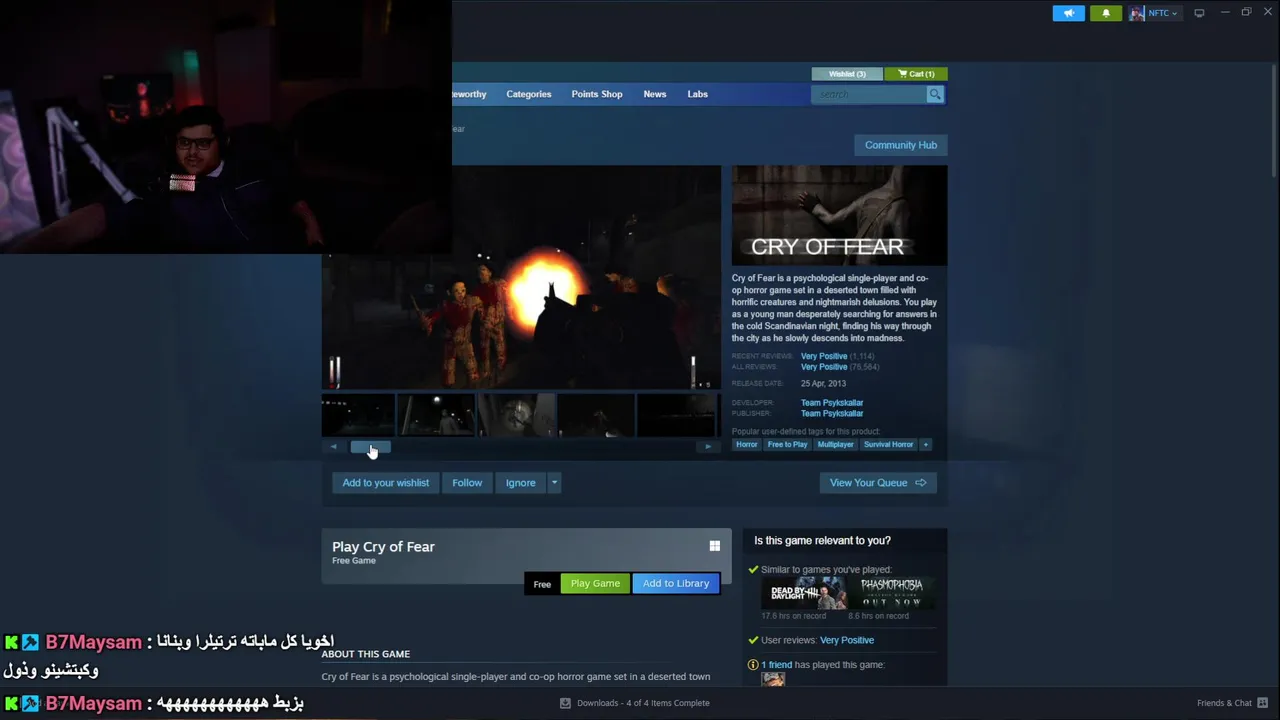Open the Community Hub button
The width and height of the screenshot is (1280, 720).
pos(901,145)
